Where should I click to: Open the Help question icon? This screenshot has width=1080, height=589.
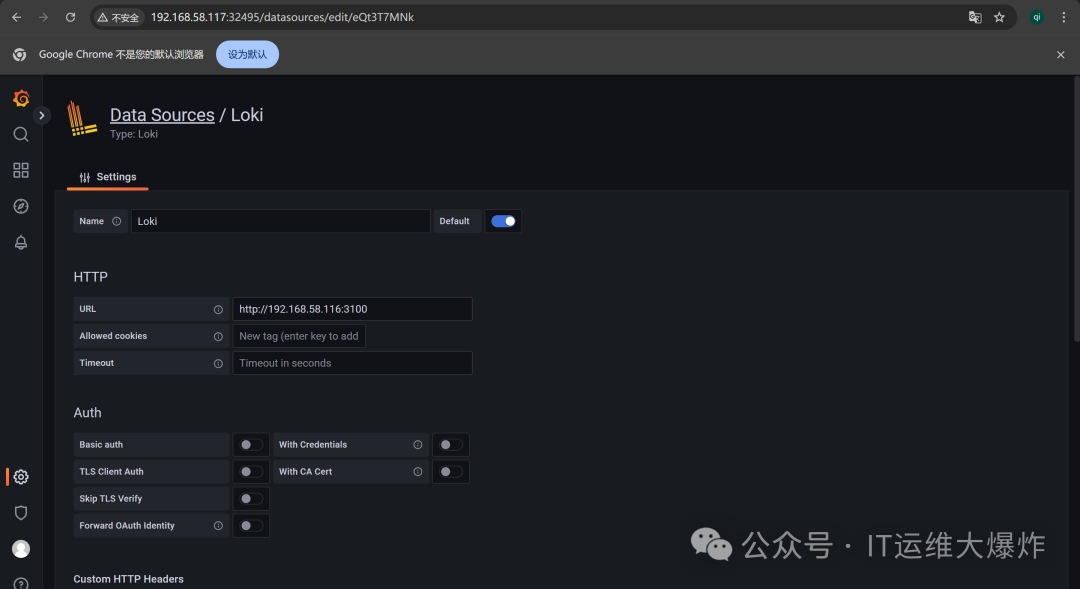coord(21,583)
